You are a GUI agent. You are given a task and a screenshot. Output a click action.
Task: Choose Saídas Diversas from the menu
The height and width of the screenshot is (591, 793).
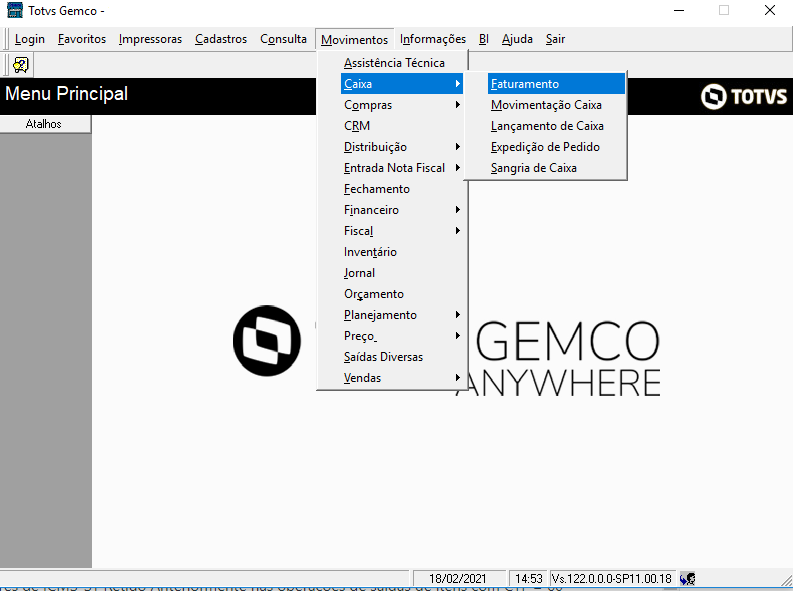402,356
